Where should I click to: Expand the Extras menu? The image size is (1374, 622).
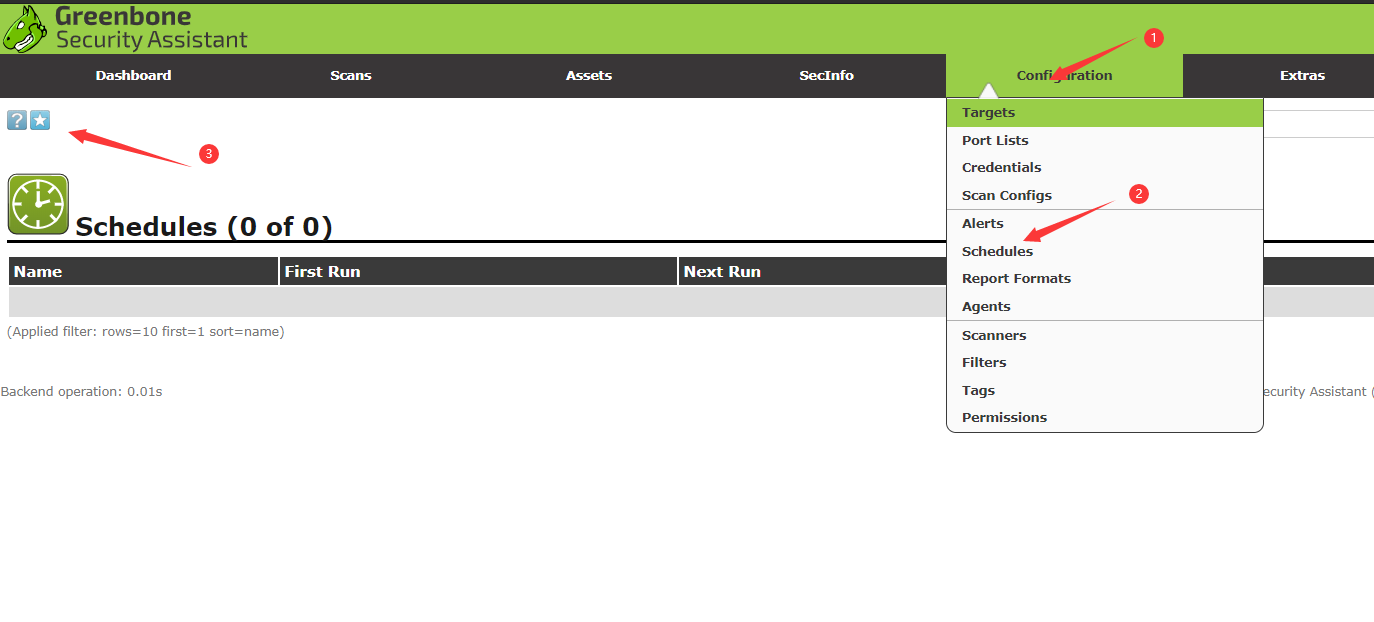pyautogui.click(x=1302, y=76)
